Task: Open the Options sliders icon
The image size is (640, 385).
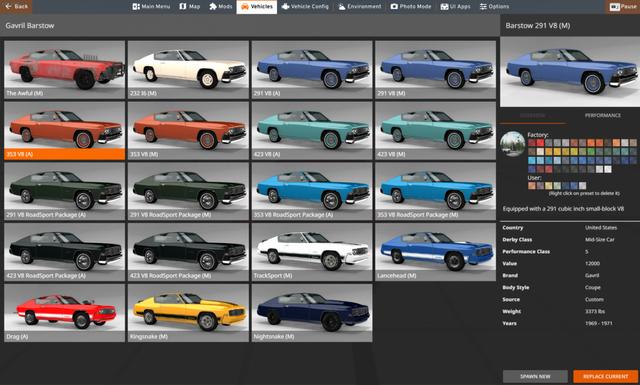Action: coord(483,7)
